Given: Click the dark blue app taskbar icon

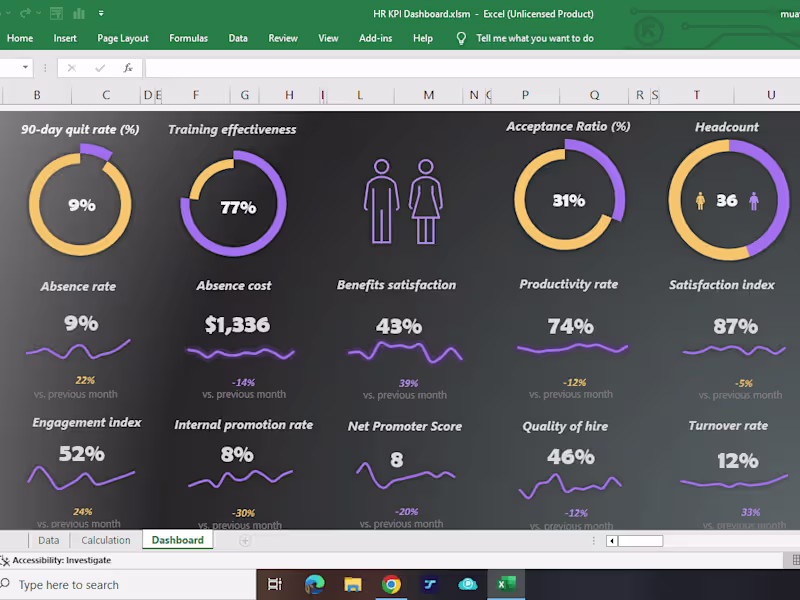Looking at the screenshot, I should (430, 584).
